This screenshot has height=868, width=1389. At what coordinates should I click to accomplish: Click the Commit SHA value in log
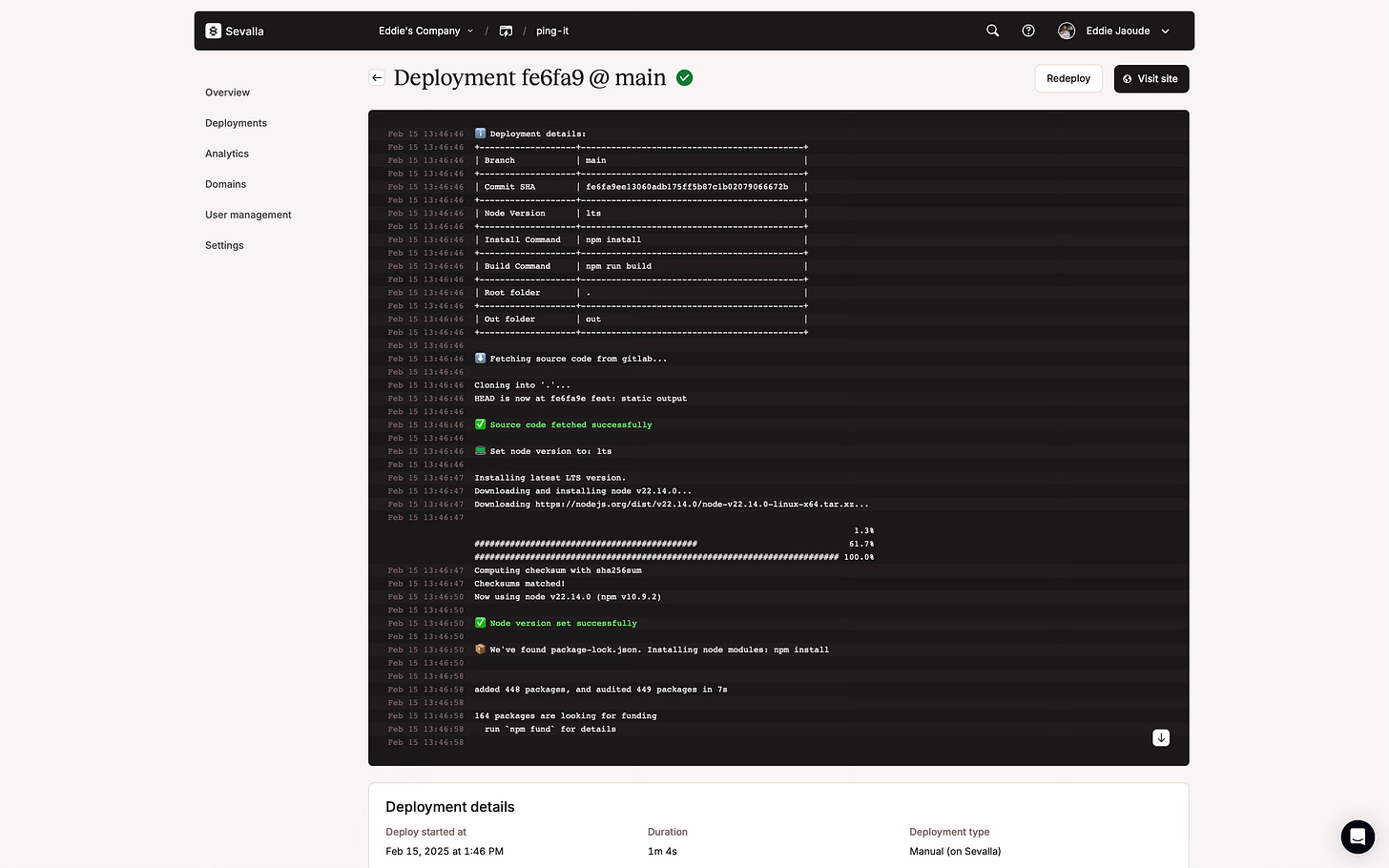tap(687, 187)
